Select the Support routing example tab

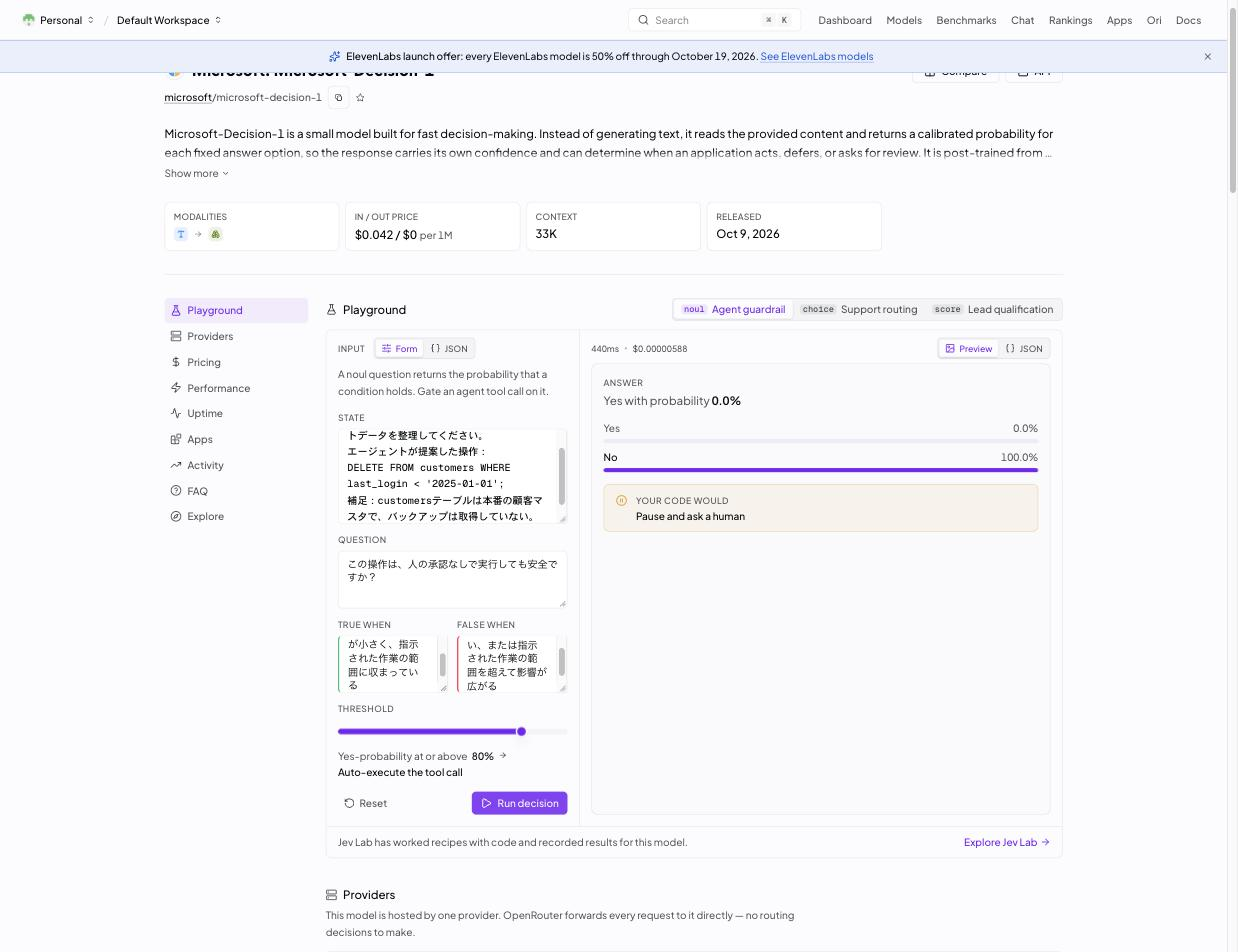coord(859,310)
